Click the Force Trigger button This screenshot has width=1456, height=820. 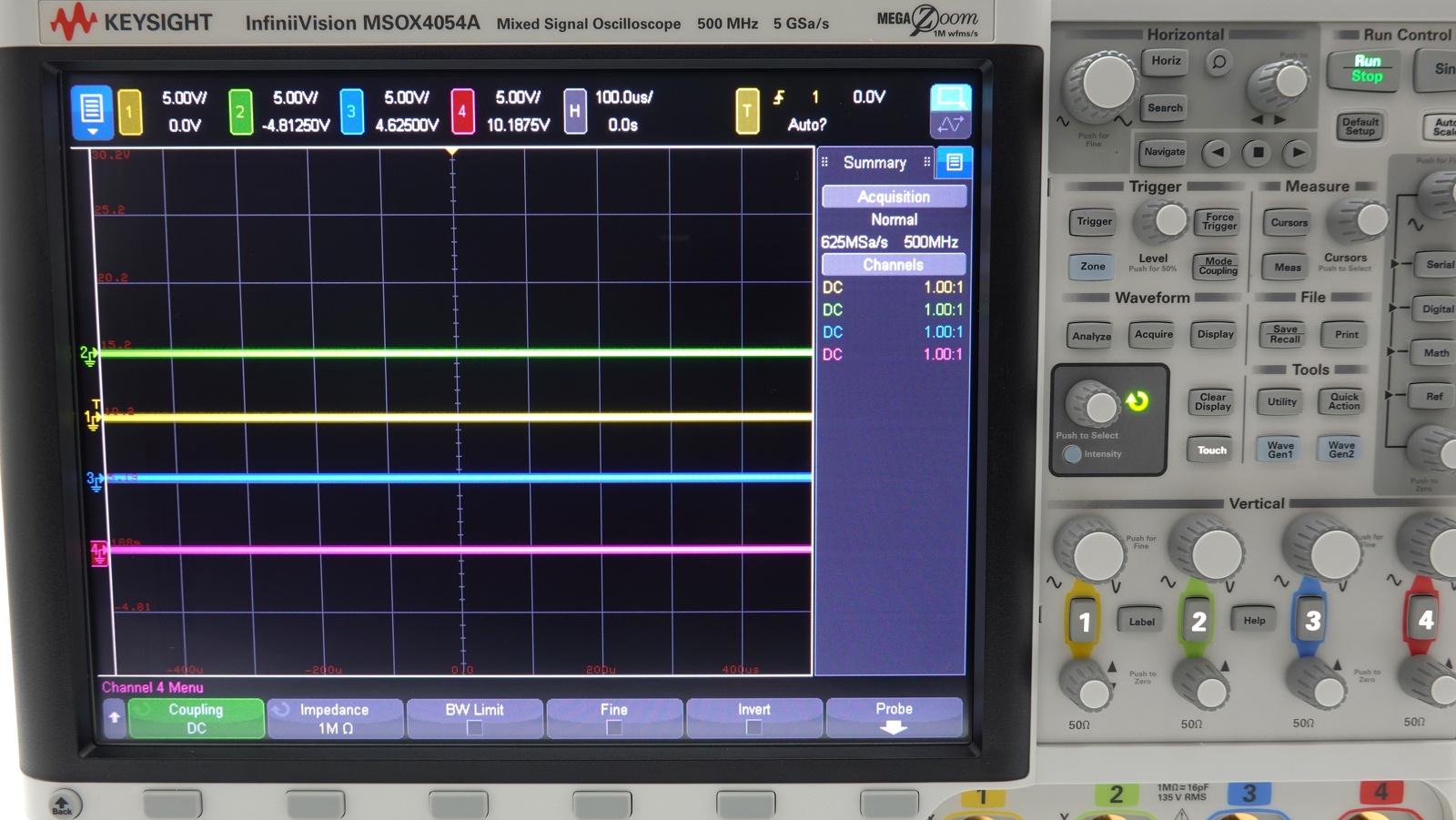(x=1219, y=221)
